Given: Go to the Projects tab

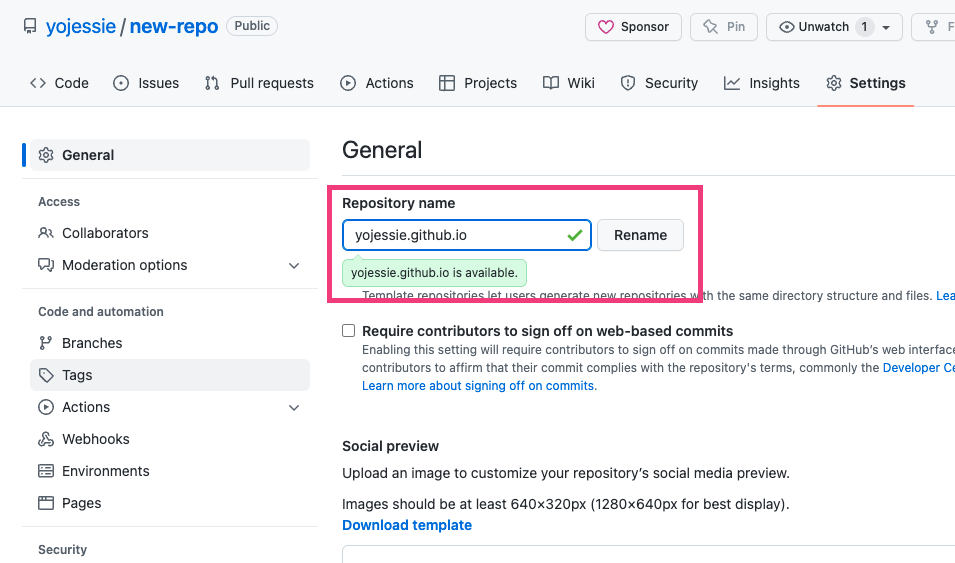Looking at the screenshot, I should point(478,83).
